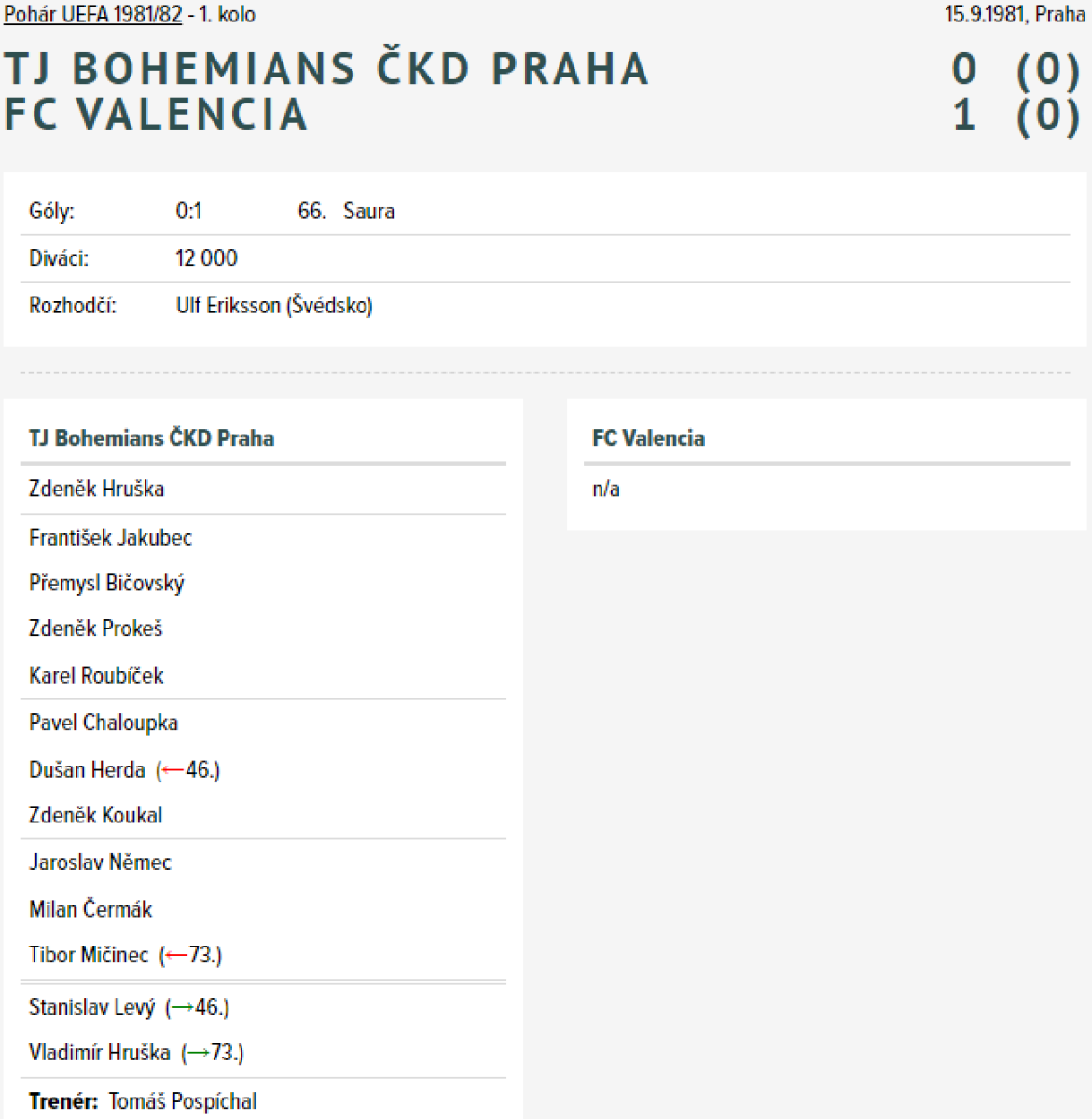Viewport: 1092px width, 1119px height.
Task: Click Karel Roubíček in the lineup
Action: [96, 676]
